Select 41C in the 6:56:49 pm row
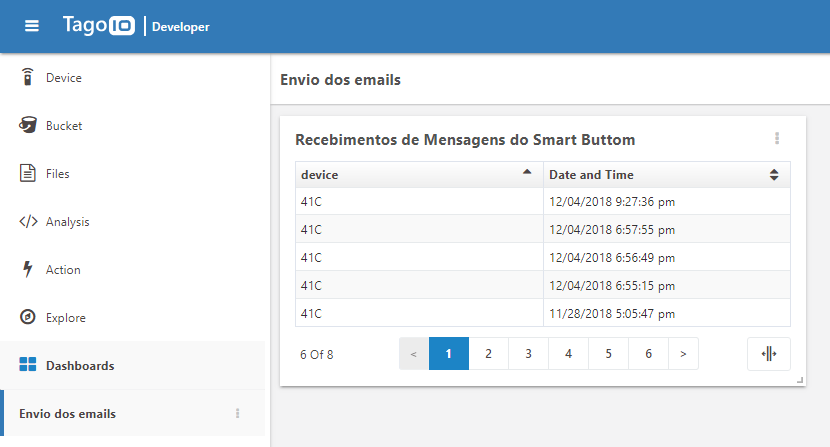Image resolution: width=830 pixels, height=447 pixels. 419,257
